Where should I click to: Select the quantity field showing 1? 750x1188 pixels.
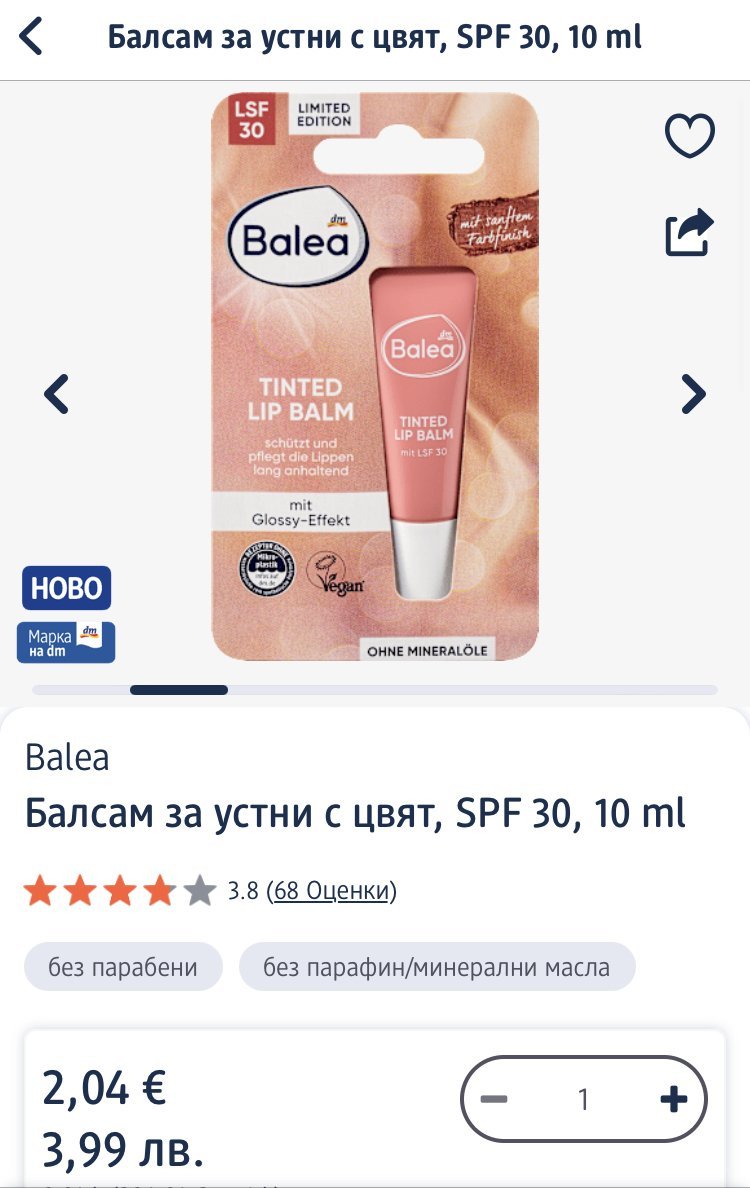[583, 1099]
